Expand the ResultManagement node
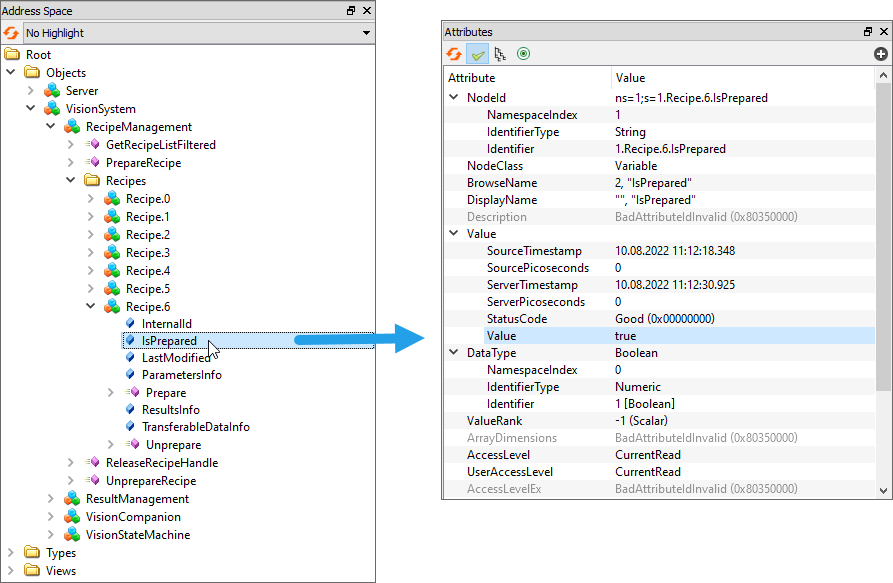The image size is (893, 583). click(51, 499)
